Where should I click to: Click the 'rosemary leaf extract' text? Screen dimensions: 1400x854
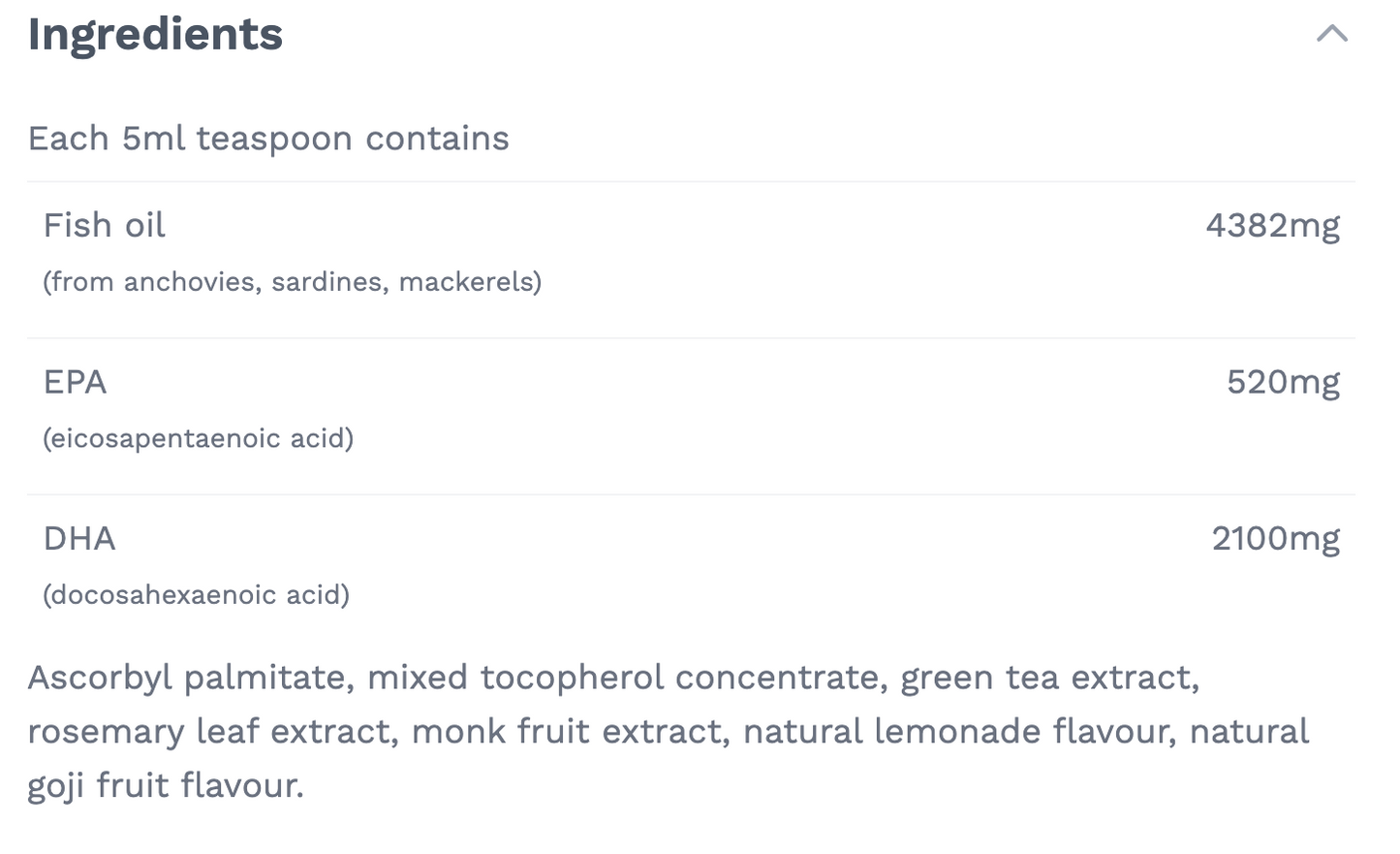pyautogui.click(x=212, y=731)
